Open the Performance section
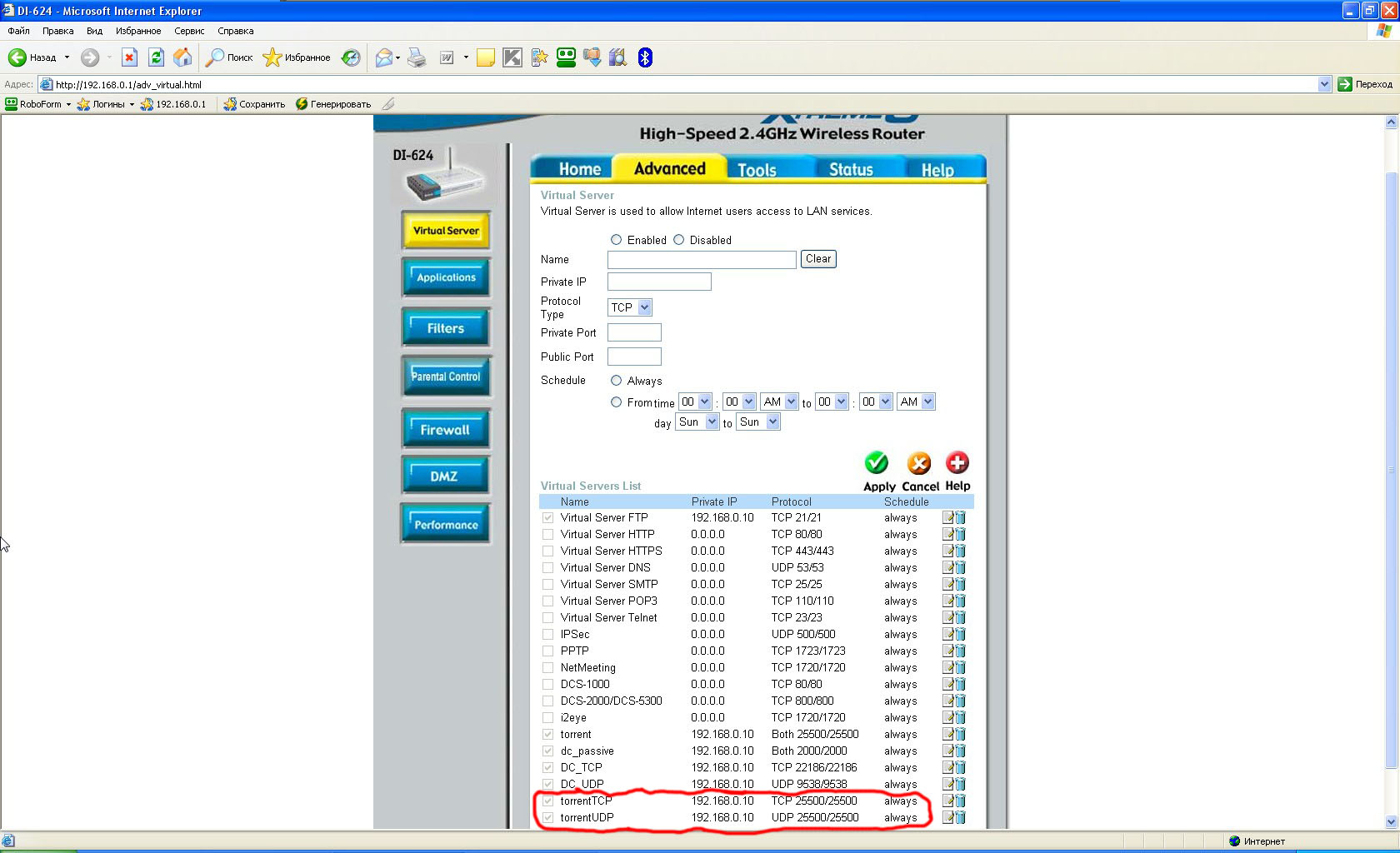This screenshot has height=853, width=1400. [x=446, y=525]
